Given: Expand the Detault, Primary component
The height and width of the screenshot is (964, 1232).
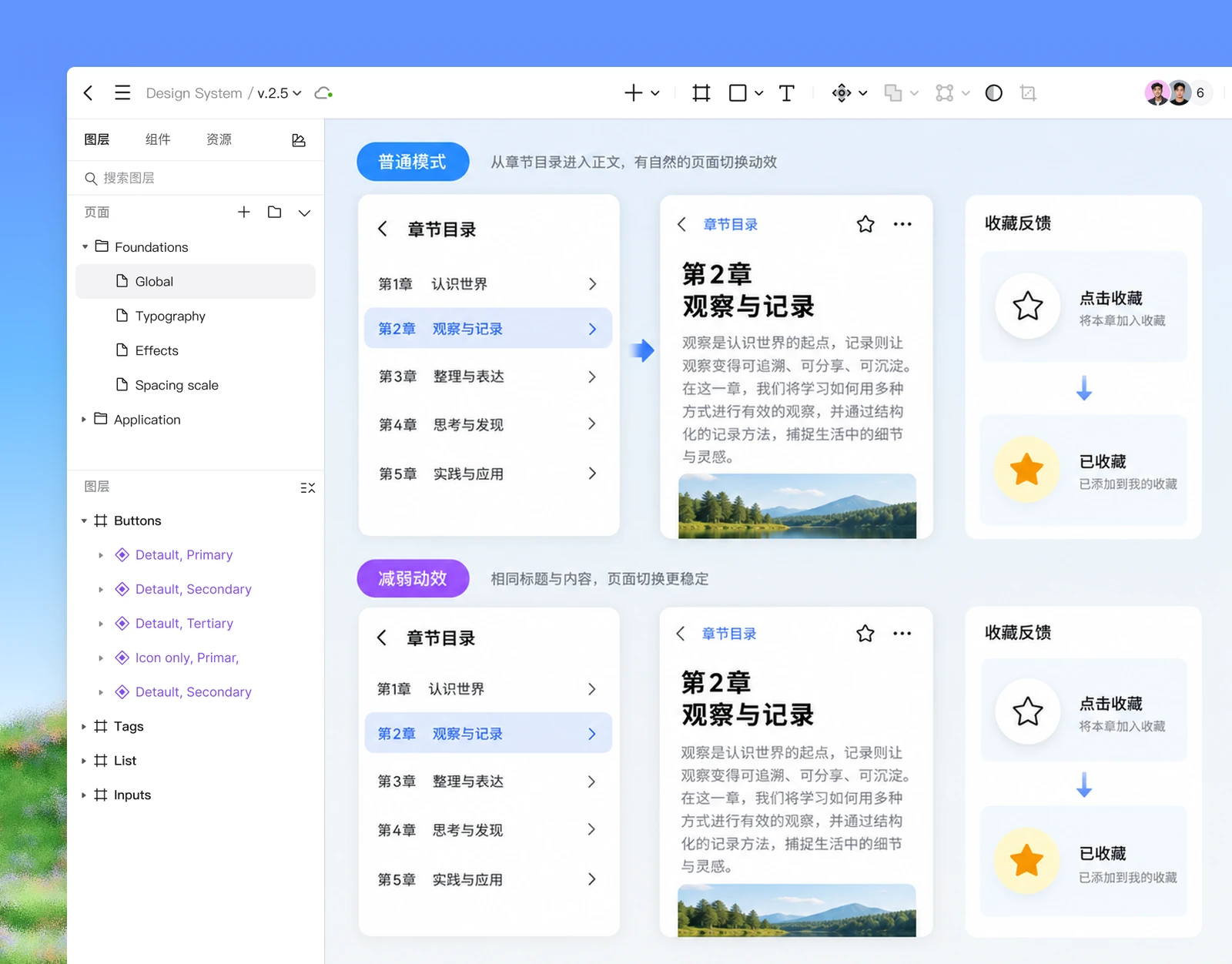Looking at the screenshot, I should click(101, 555).
